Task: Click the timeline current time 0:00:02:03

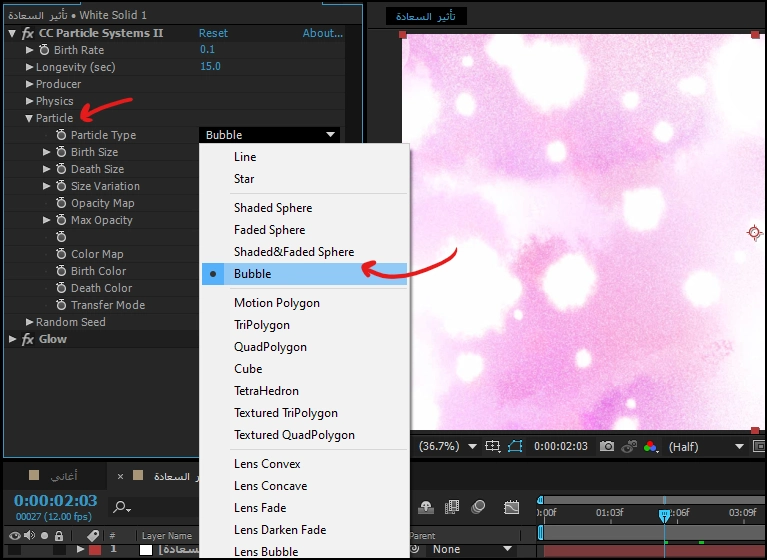Action: pyautogui.click(x=56, y=501)
